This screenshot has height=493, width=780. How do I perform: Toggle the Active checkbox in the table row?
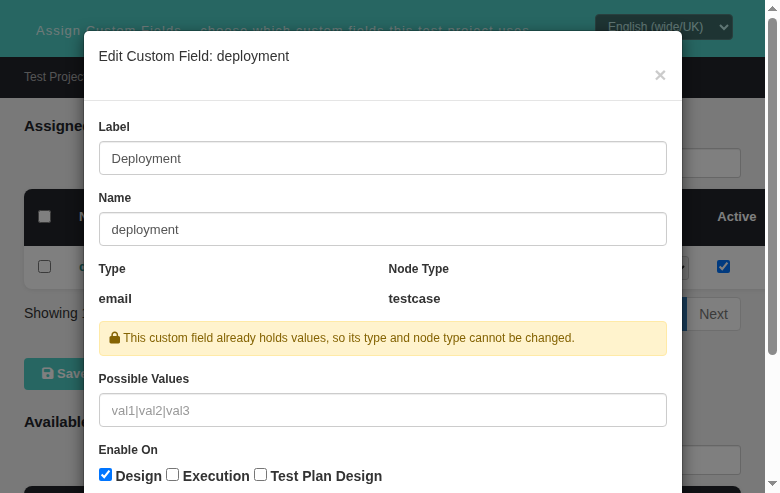pos(723,267)
